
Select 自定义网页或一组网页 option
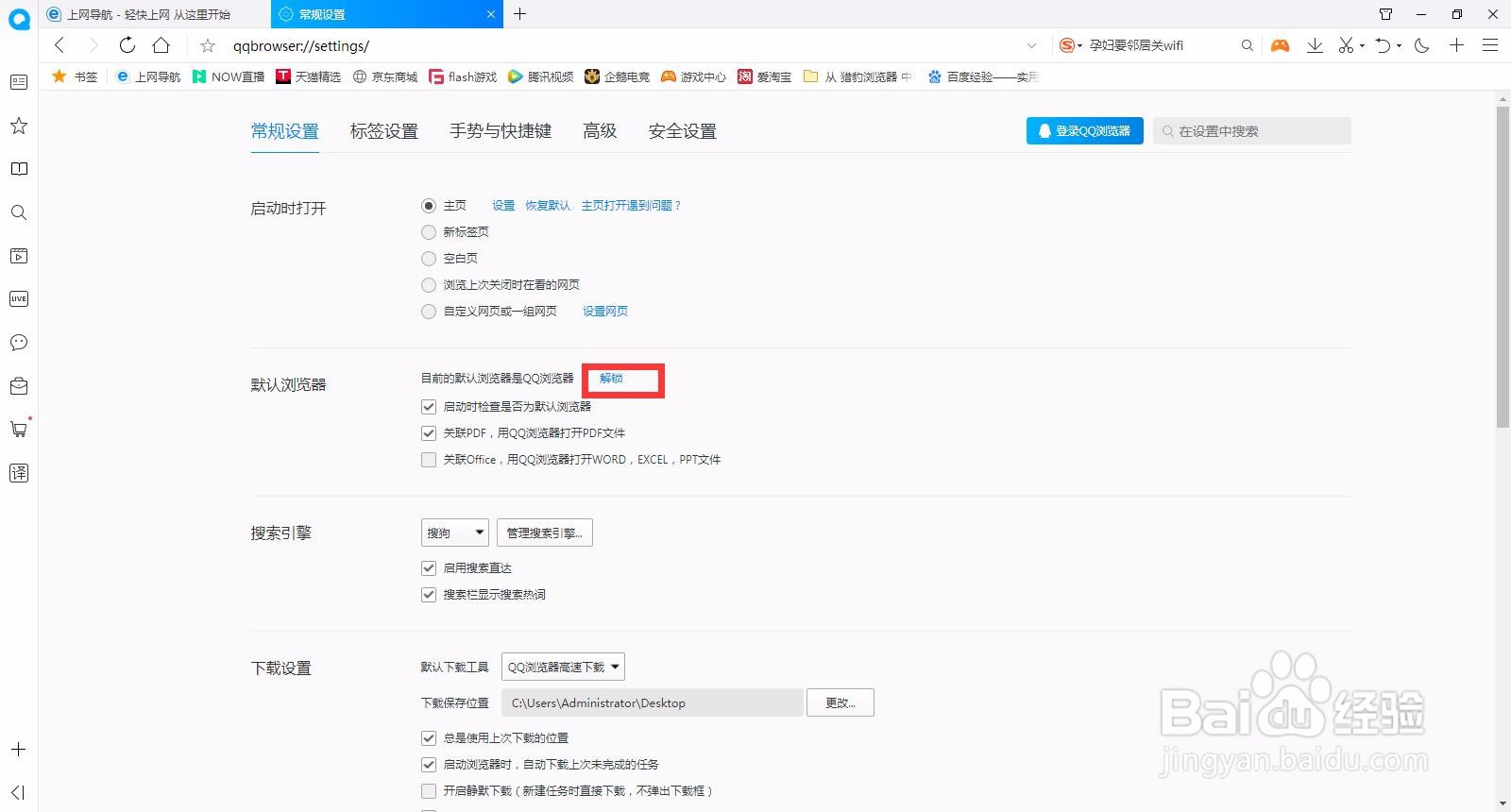point(429,311)
